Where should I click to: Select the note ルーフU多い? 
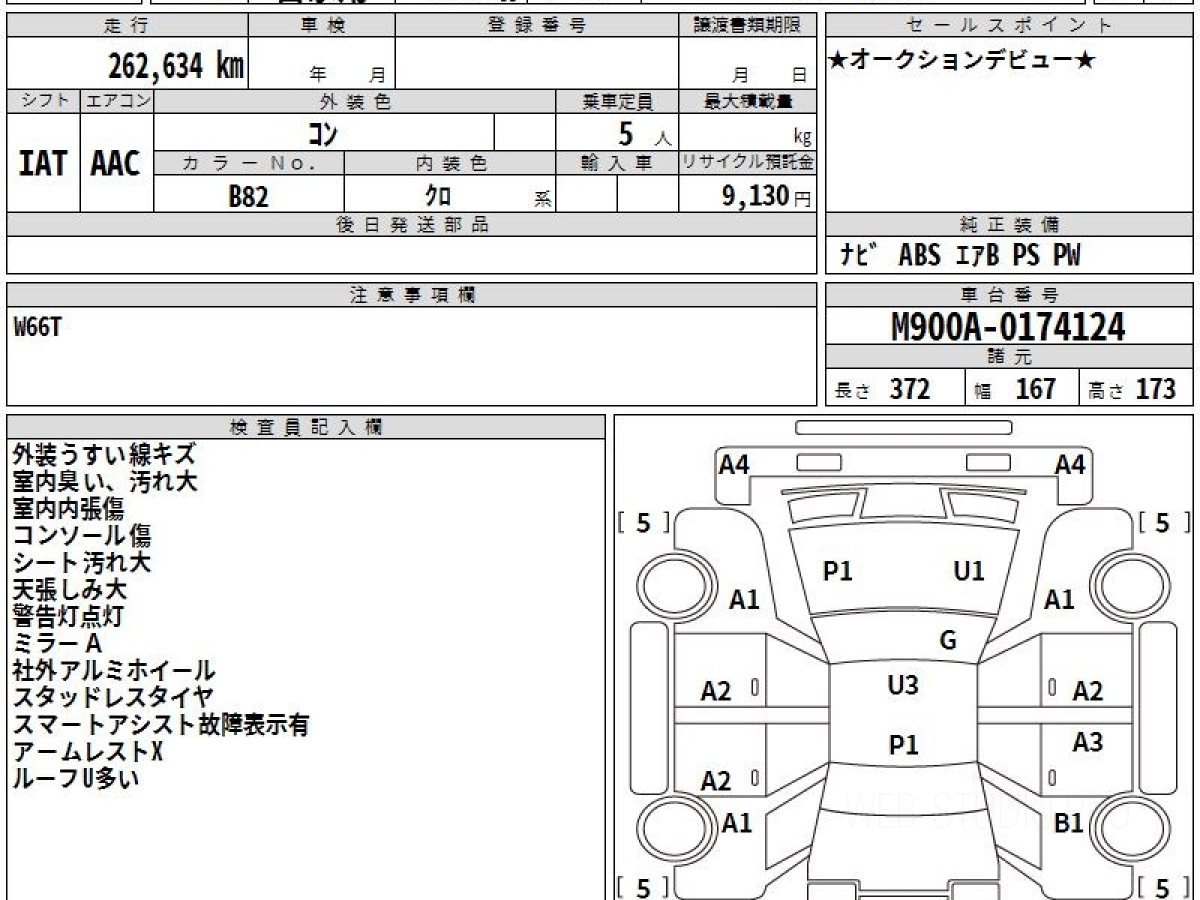point(76,779)
